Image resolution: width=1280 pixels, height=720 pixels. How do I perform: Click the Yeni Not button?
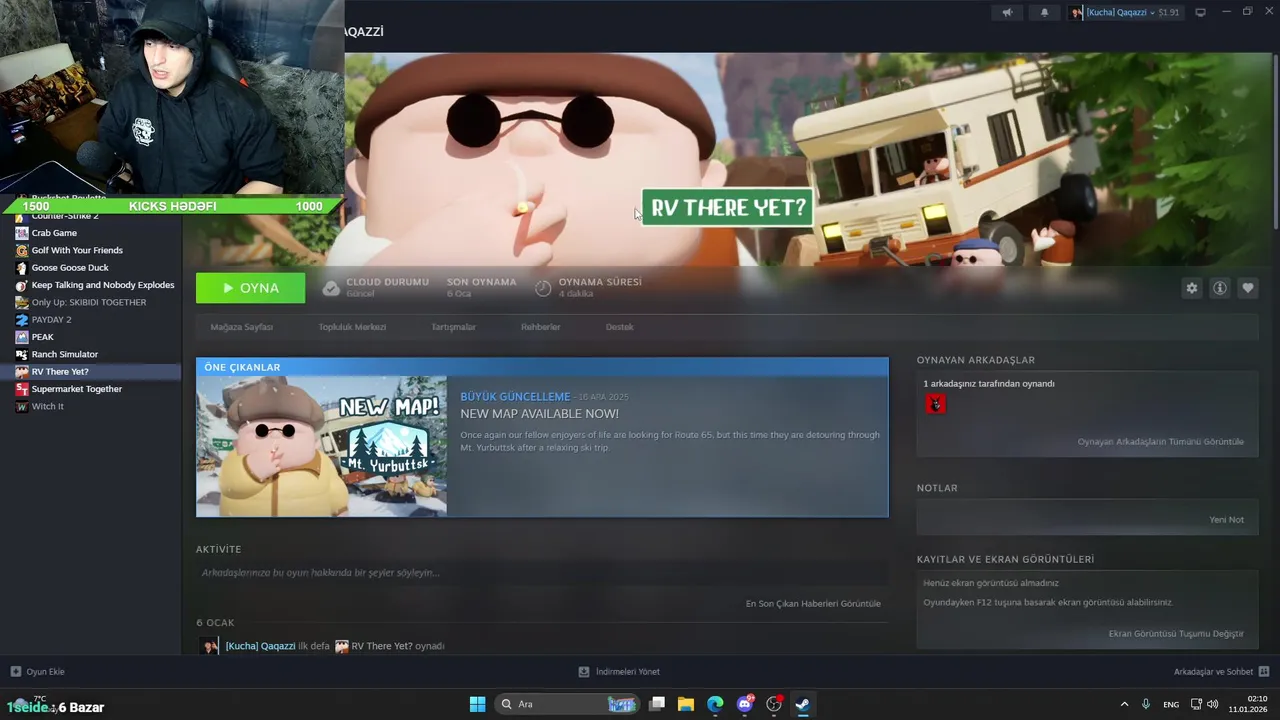(1226, 520)
